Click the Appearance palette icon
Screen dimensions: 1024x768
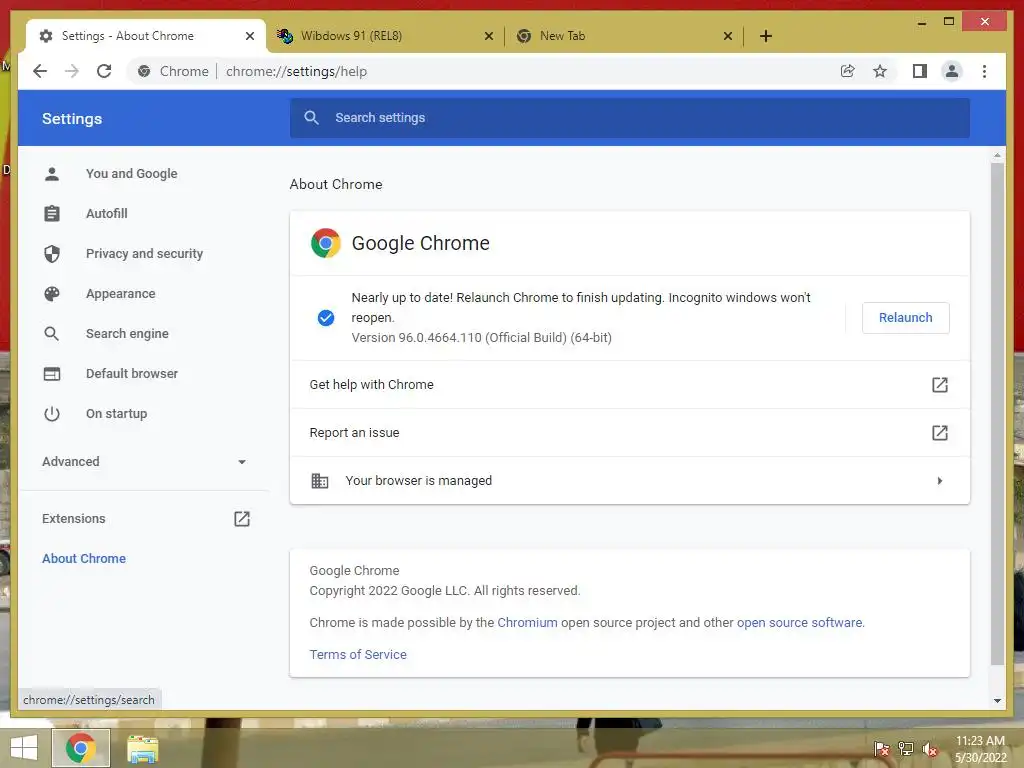coord(52,294)
